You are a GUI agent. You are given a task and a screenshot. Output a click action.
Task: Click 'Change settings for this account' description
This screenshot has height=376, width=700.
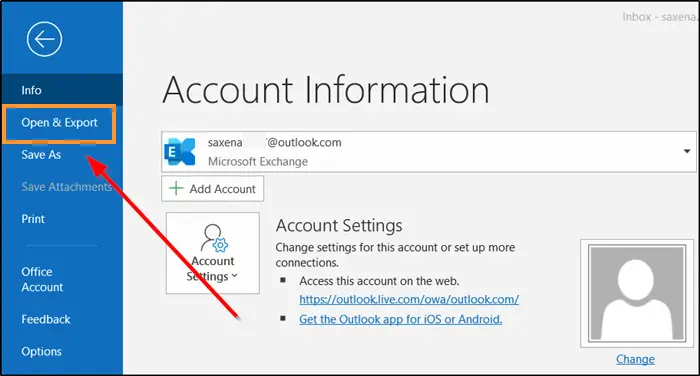[x=395, y=255]
